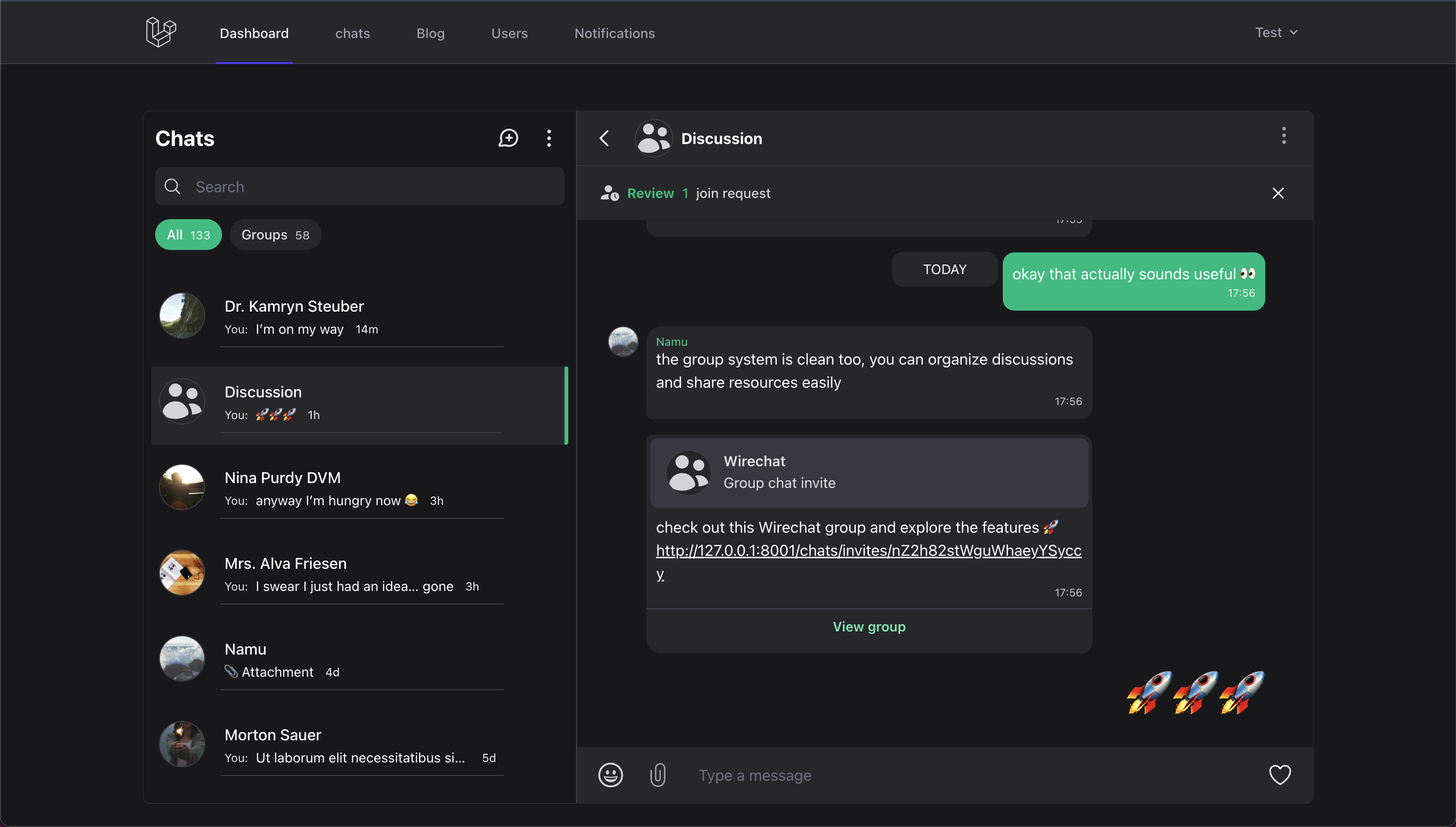Click the search magnifier icon

coord(172,186)
